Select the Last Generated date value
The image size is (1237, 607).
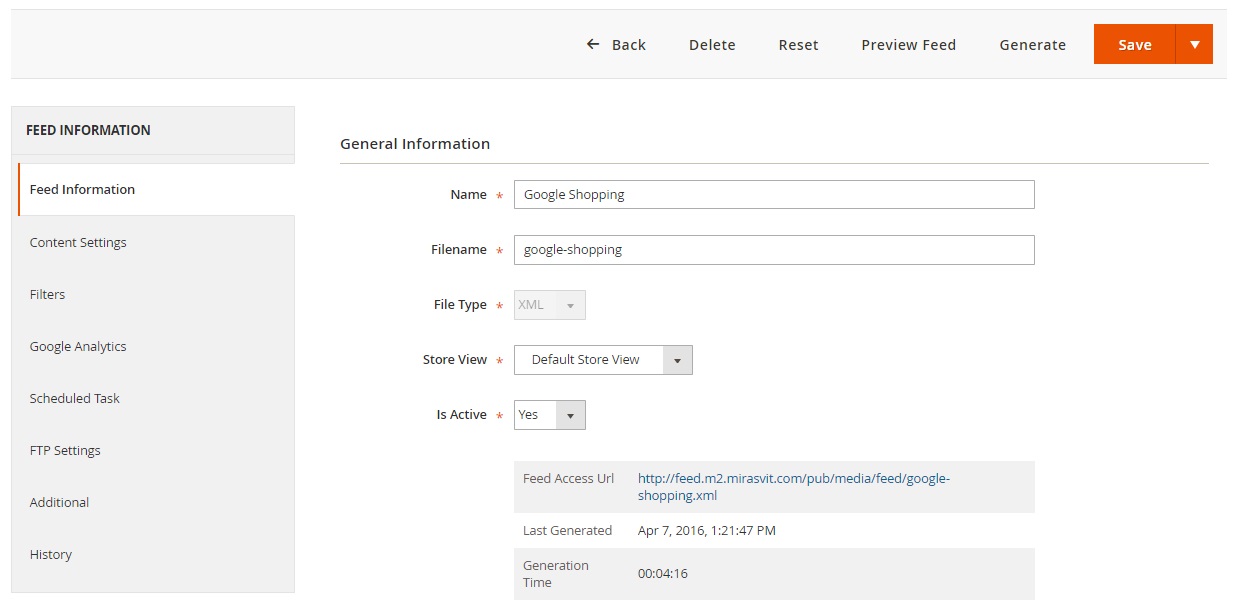(x=707, y=531)
